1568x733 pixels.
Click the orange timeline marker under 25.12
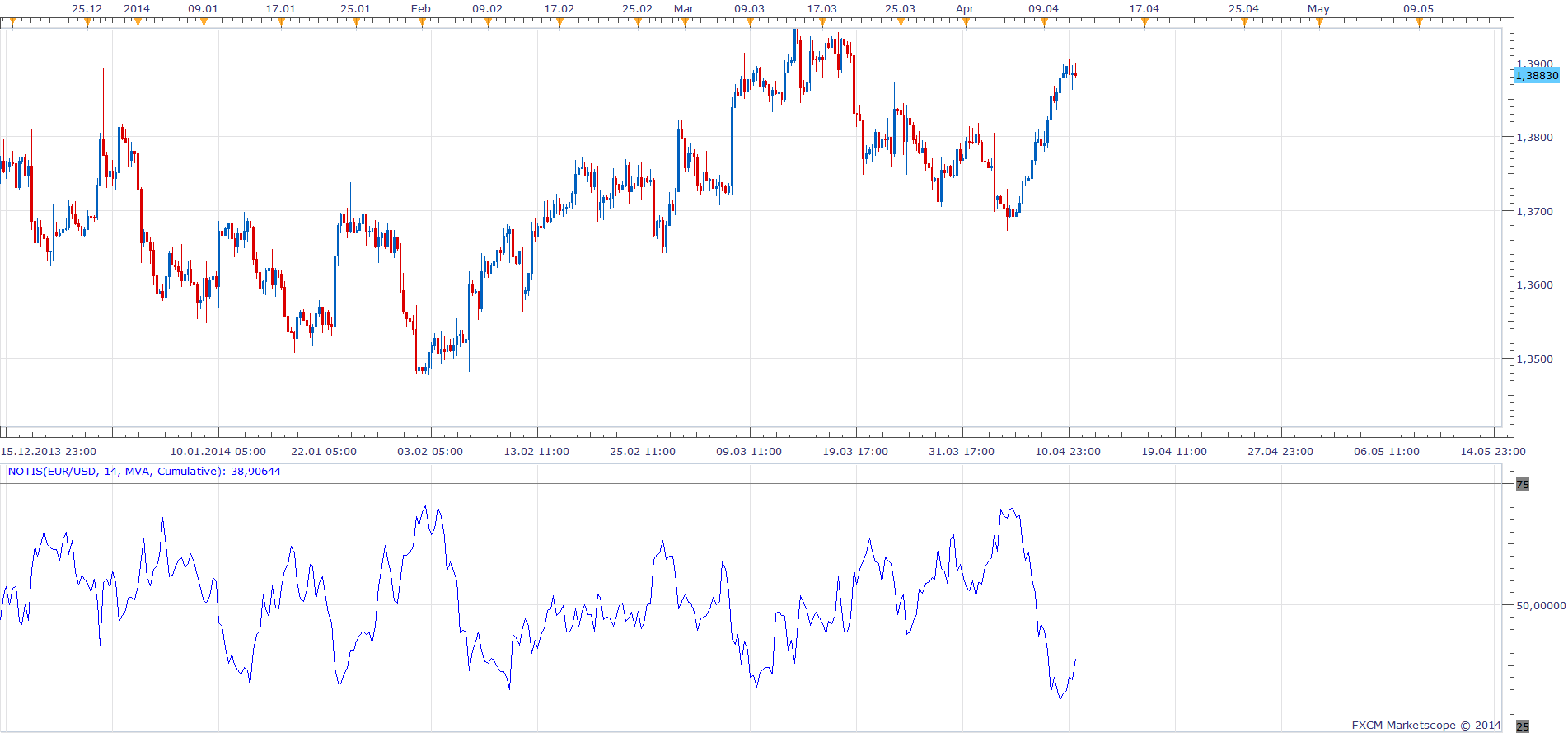click(87, 23)
